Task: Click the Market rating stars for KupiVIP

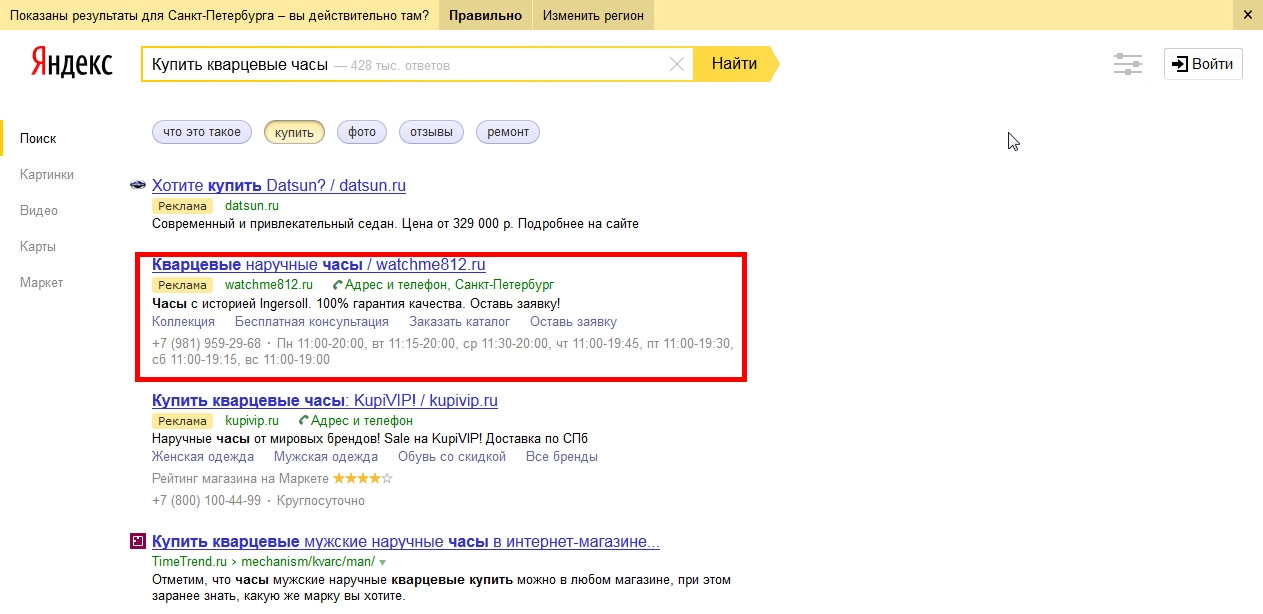Action: click(363, 478)
